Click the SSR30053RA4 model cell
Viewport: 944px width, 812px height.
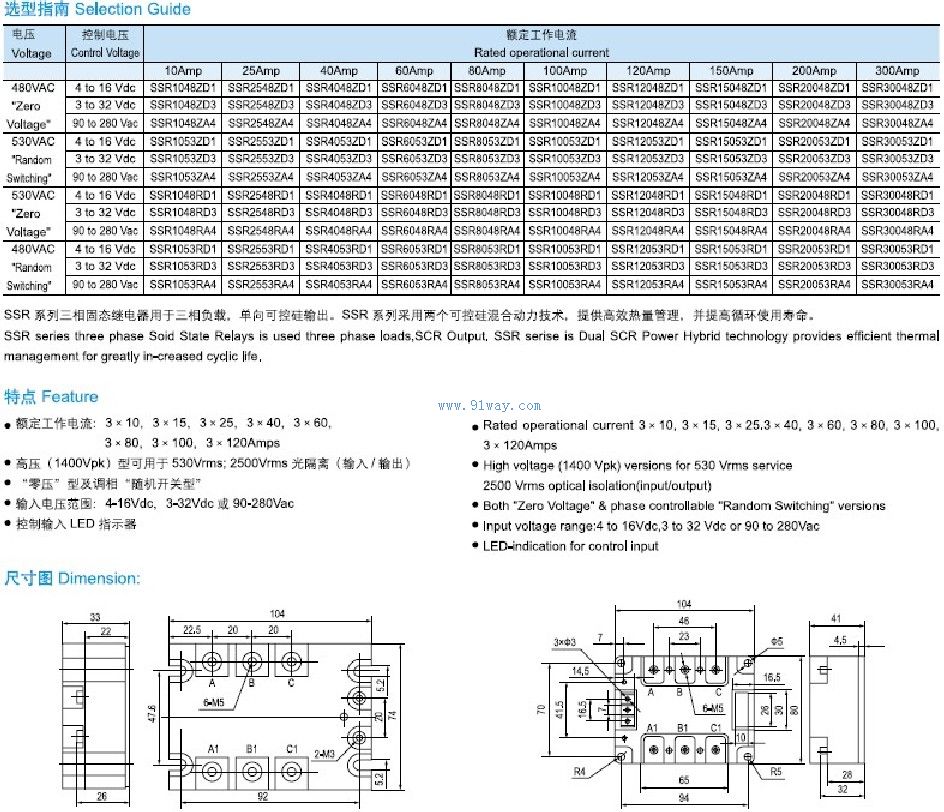tap(897, 285)
